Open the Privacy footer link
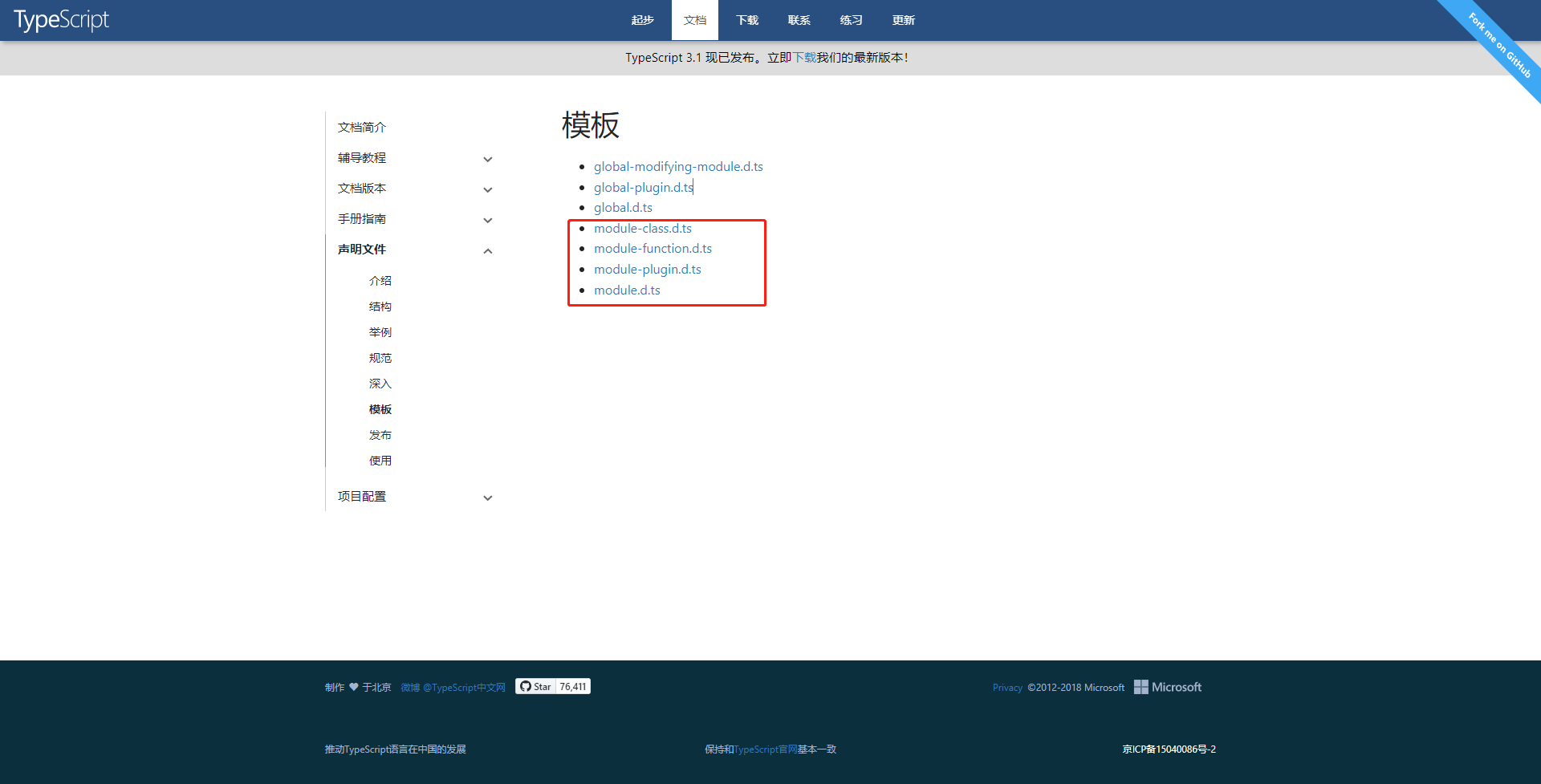Screen dimensions: 1541x784 (1007, 688)
